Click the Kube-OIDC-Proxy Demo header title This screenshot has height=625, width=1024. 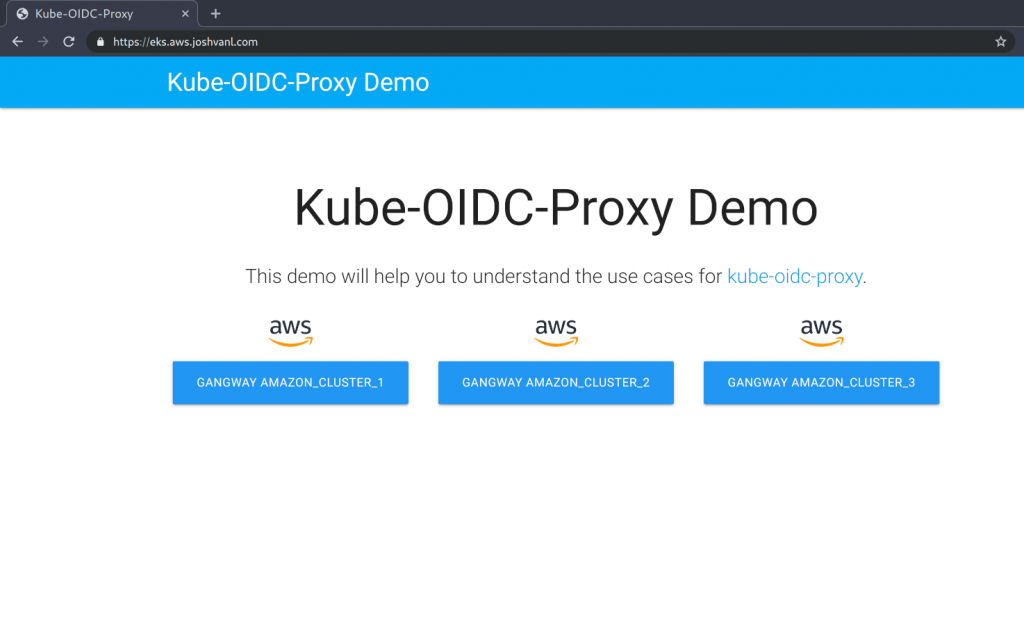click(298, 82)
